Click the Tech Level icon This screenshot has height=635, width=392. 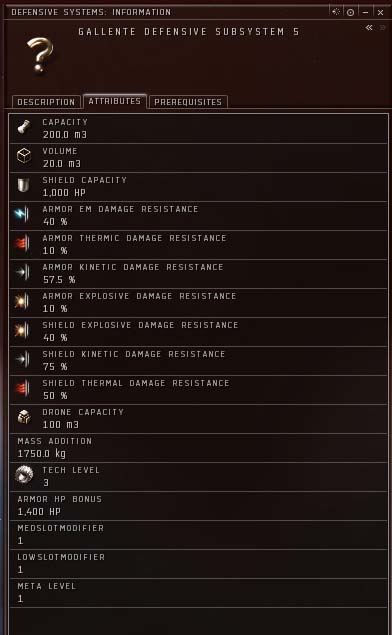[24, 475]
